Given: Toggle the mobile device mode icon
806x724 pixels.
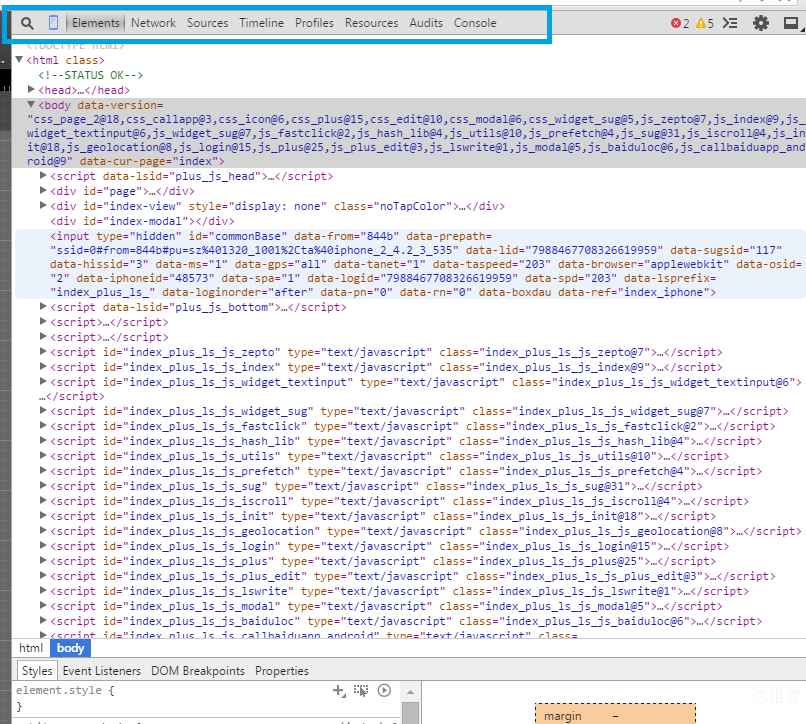Looking at the screenshot, I should coord(53,23).
